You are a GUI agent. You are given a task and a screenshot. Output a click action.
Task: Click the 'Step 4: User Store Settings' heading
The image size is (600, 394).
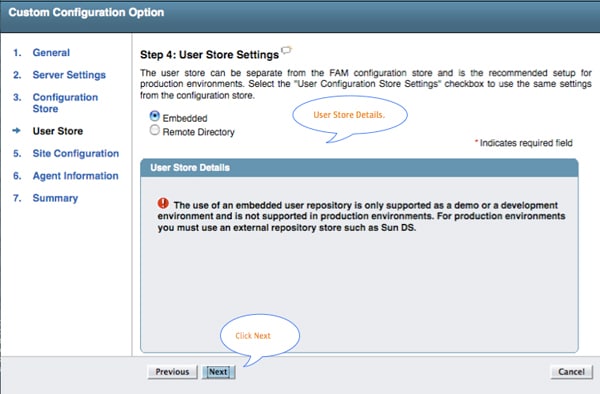pos(209,55)
